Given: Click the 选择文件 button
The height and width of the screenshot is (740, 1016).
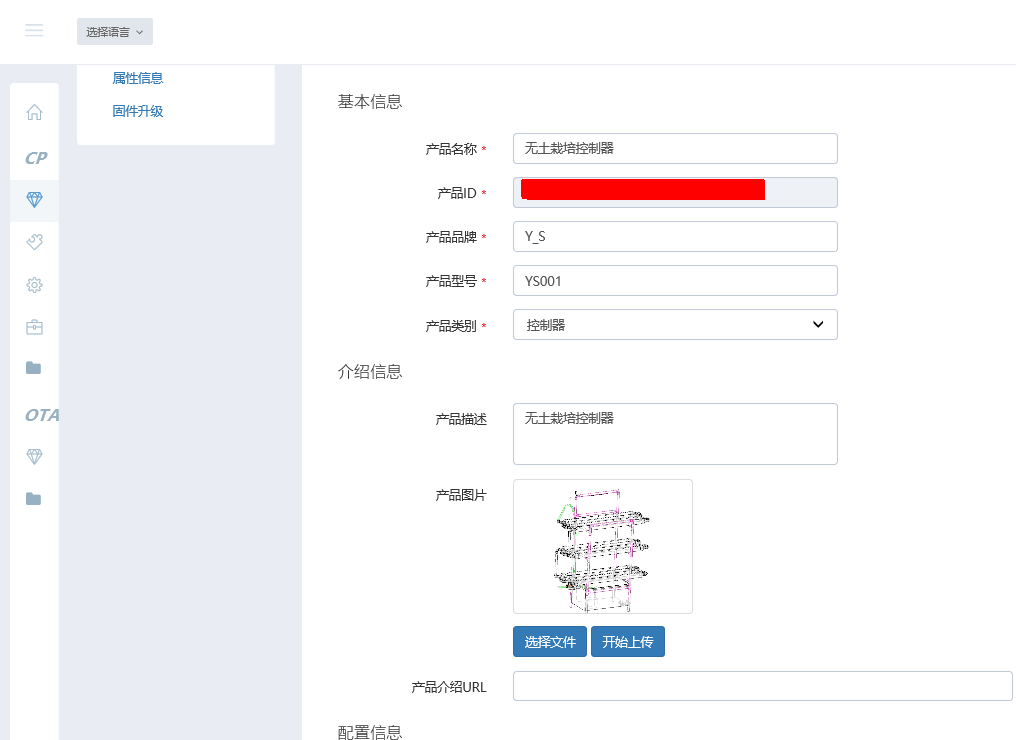Looking at the screenshot, I should 549,642.
